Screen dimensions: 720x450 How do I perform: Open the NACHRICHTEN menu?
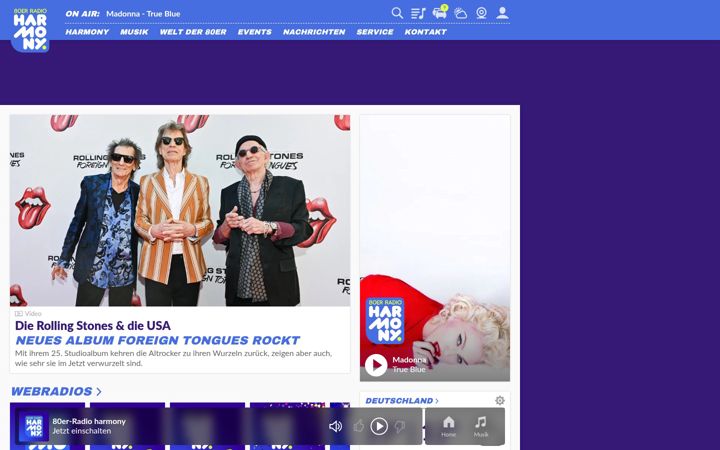point(314,32)
